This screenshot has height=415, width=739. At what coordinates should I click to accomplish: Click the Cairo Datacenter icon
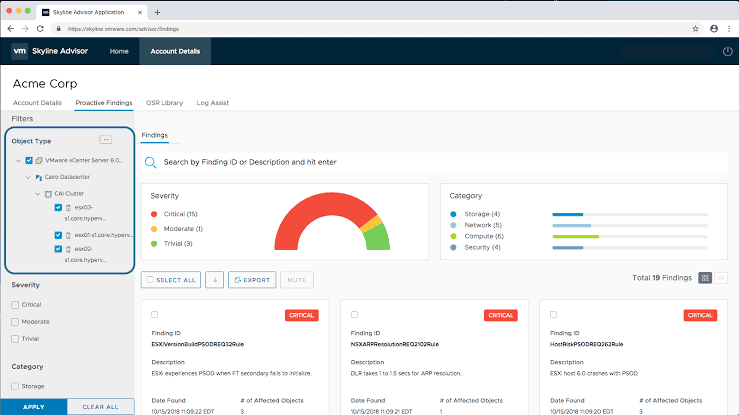click(x=39, y=178)
